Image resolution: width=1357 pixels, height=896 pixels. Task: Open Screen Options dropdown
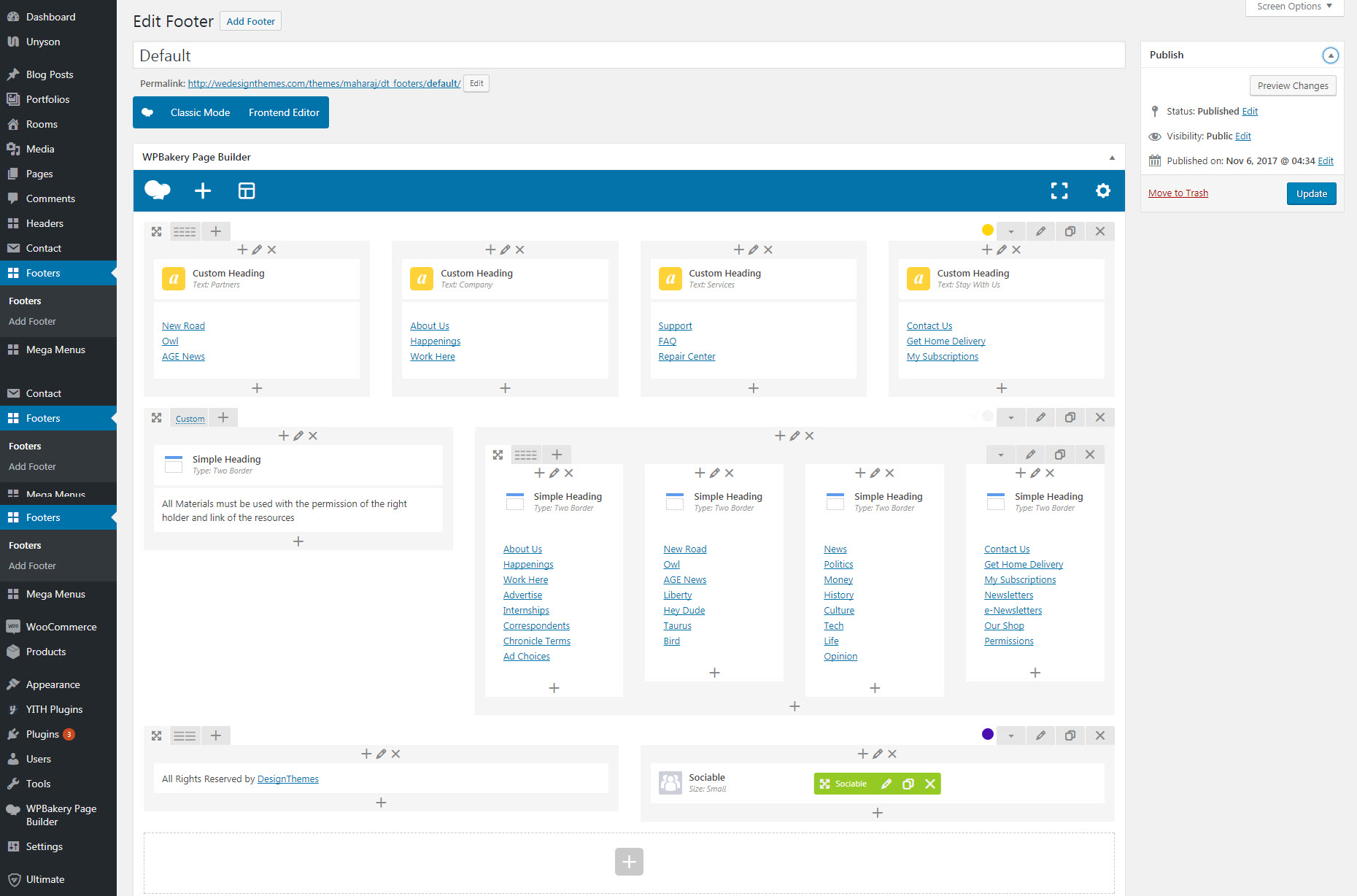pos(1294,7)
